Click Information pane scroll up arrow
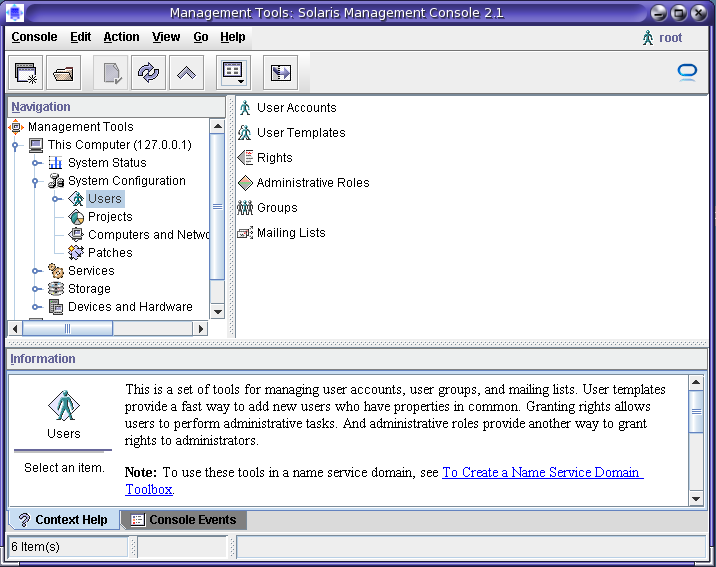 coord(696,383)
